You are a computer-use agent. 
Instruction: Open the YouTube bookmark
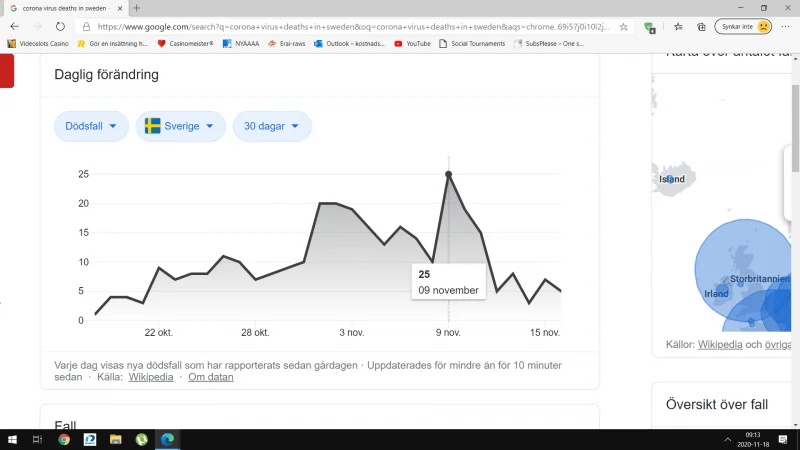(412, 44)
